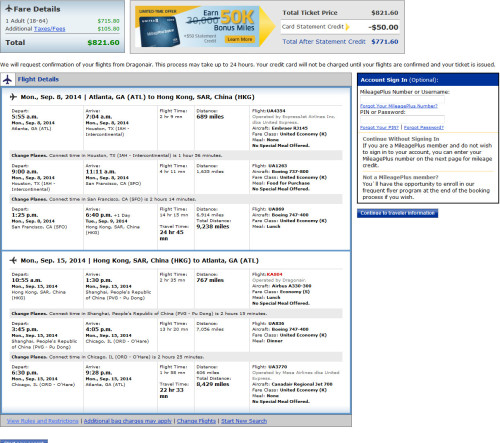Click the airplane icon beside Fare Details

pos(9,9)
